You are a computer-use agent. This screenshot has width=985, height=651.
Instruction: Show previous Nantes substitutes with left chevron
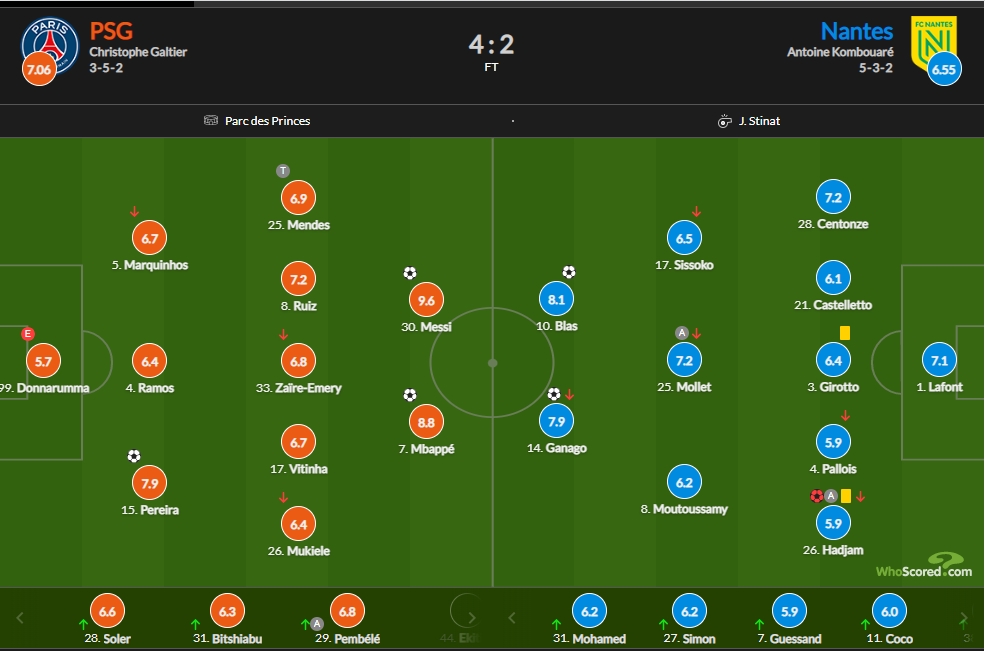click(512, 618)
